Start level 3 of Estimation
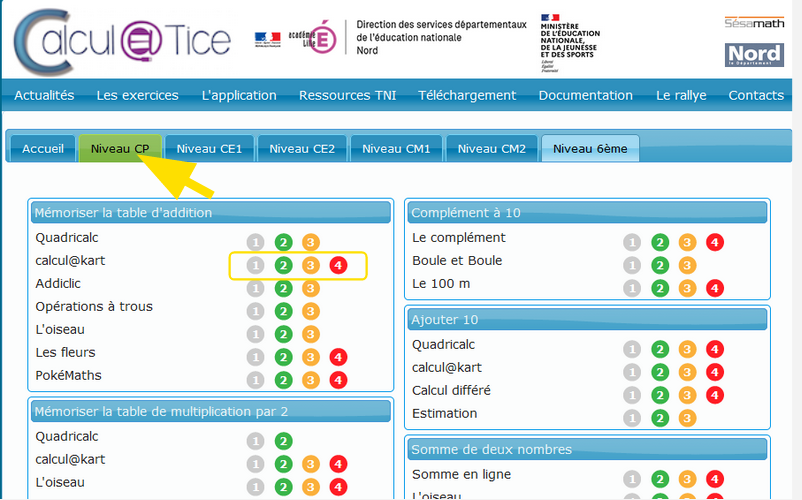This screenshot has height=500, width=802. coord(687,418)
